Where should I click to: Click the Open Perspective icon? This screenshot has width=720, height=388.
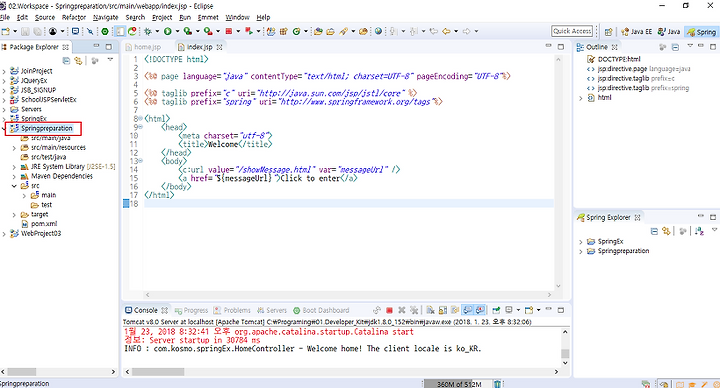[608, 32]
